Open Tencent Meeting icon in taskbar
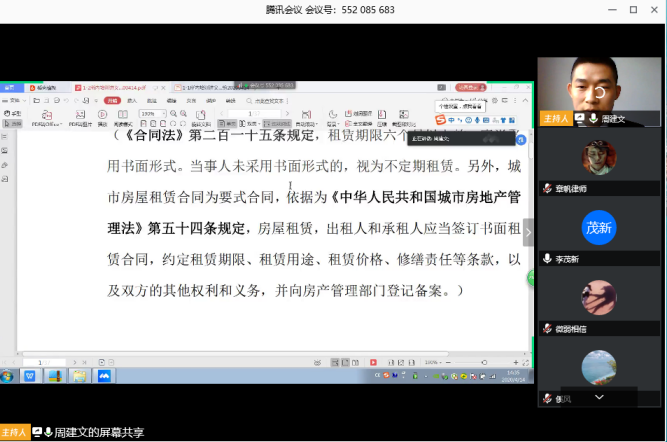 point(103,376)
